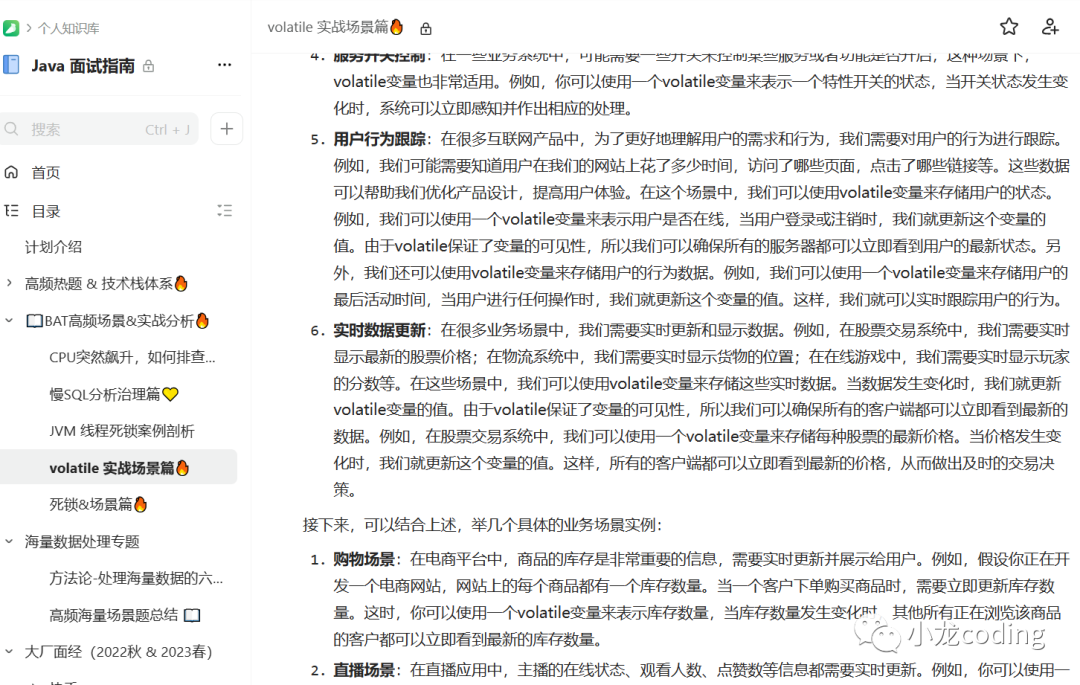Open the 慢SQL分析治理篇 document
The width and height of the screenshot is (1080, 685).
click(110, 392)
